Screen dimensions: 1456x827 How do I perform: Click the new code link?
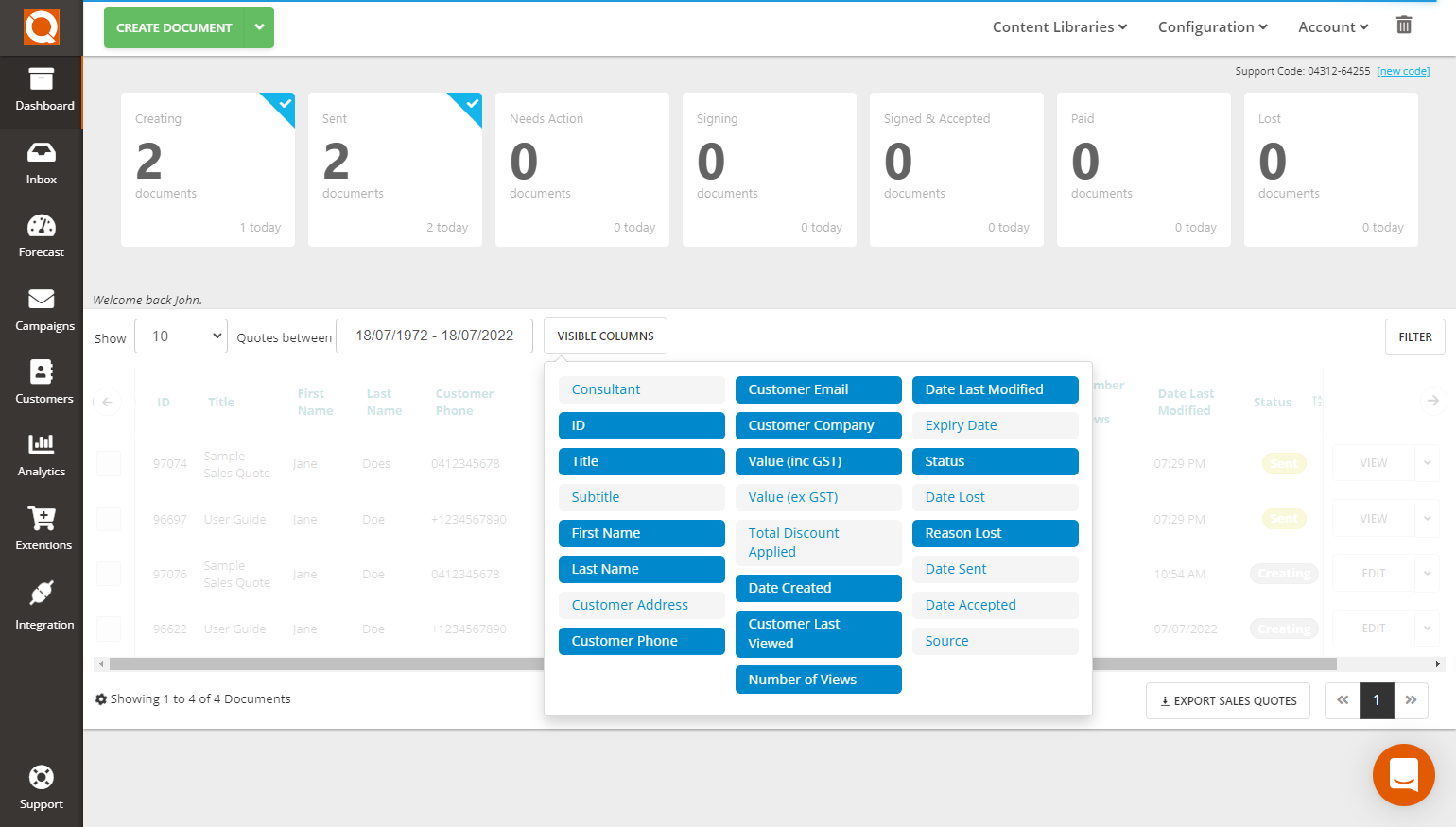[1403, 70]
